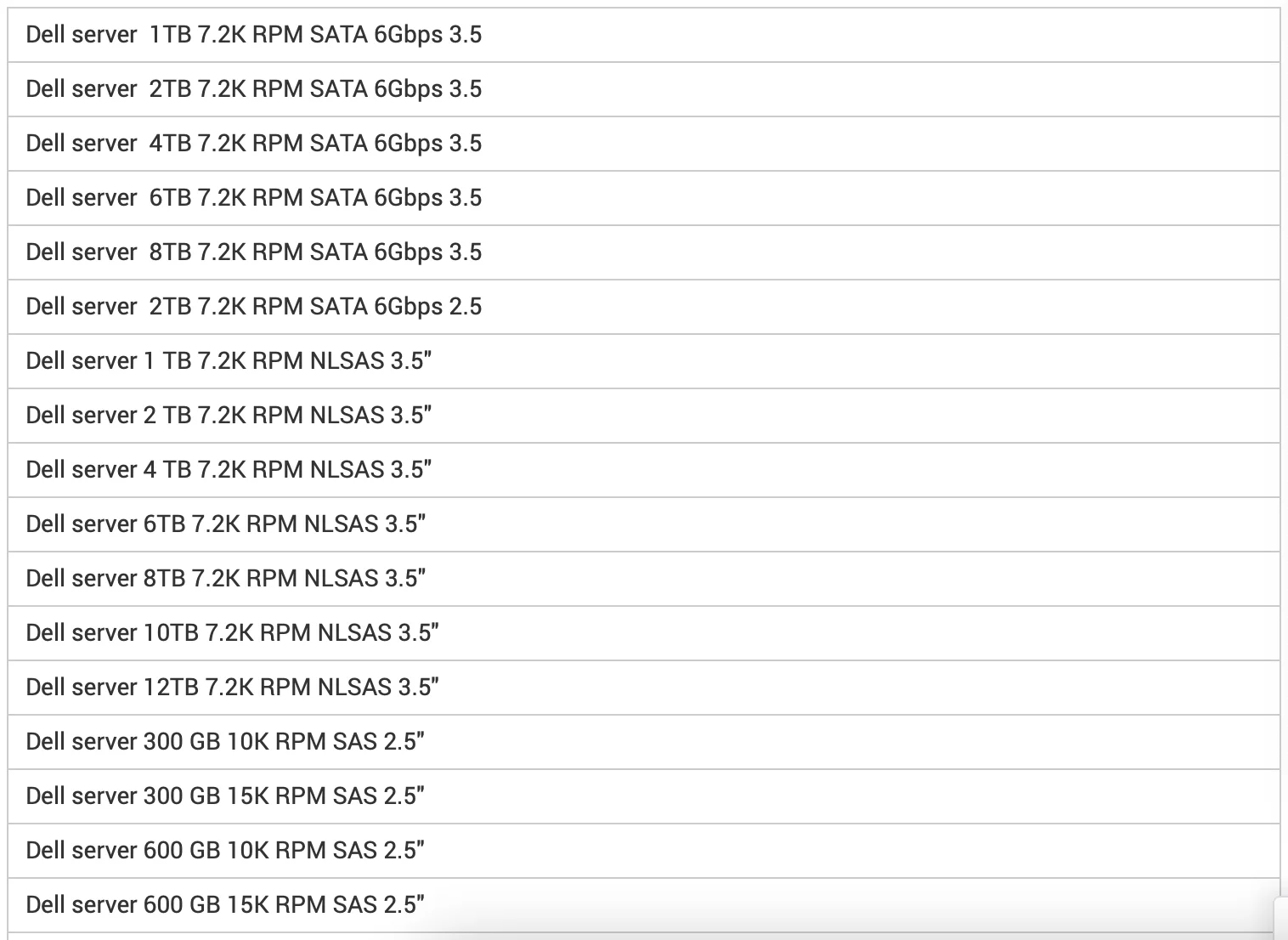Image resolution: width=1288 pixels, height=940 pixels.
Task: Click the 4 TB NLSAS 3.5" entry
Action: (229, 470)
